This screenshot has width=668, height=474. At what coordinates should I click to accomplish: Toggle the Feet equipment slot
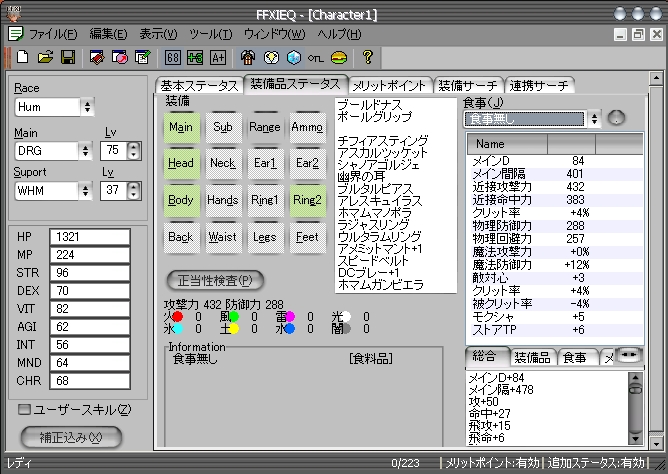point(308,237)
